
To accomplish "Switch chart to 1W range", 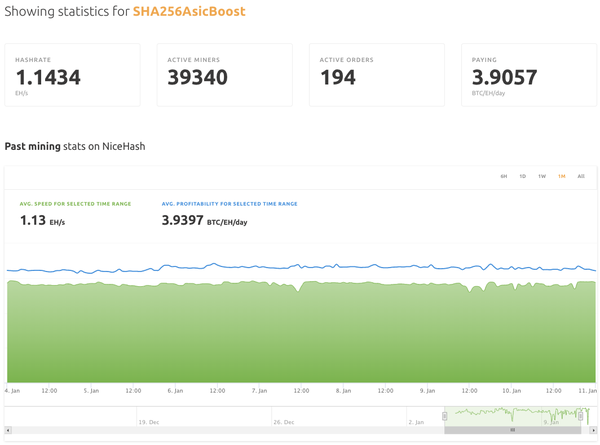I will point(542,176).
